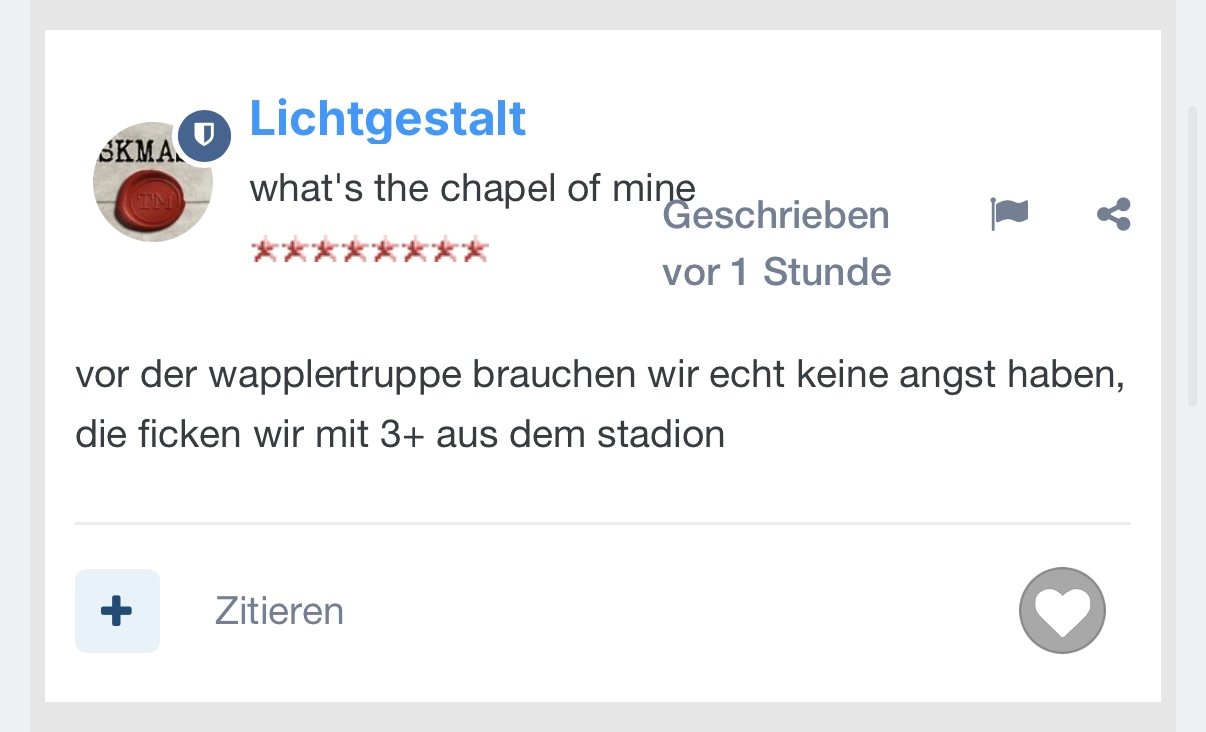Screen dimensions: 1206x732
Task: Open the Lichtgestalt user profile link
Action: click(387, 119)
